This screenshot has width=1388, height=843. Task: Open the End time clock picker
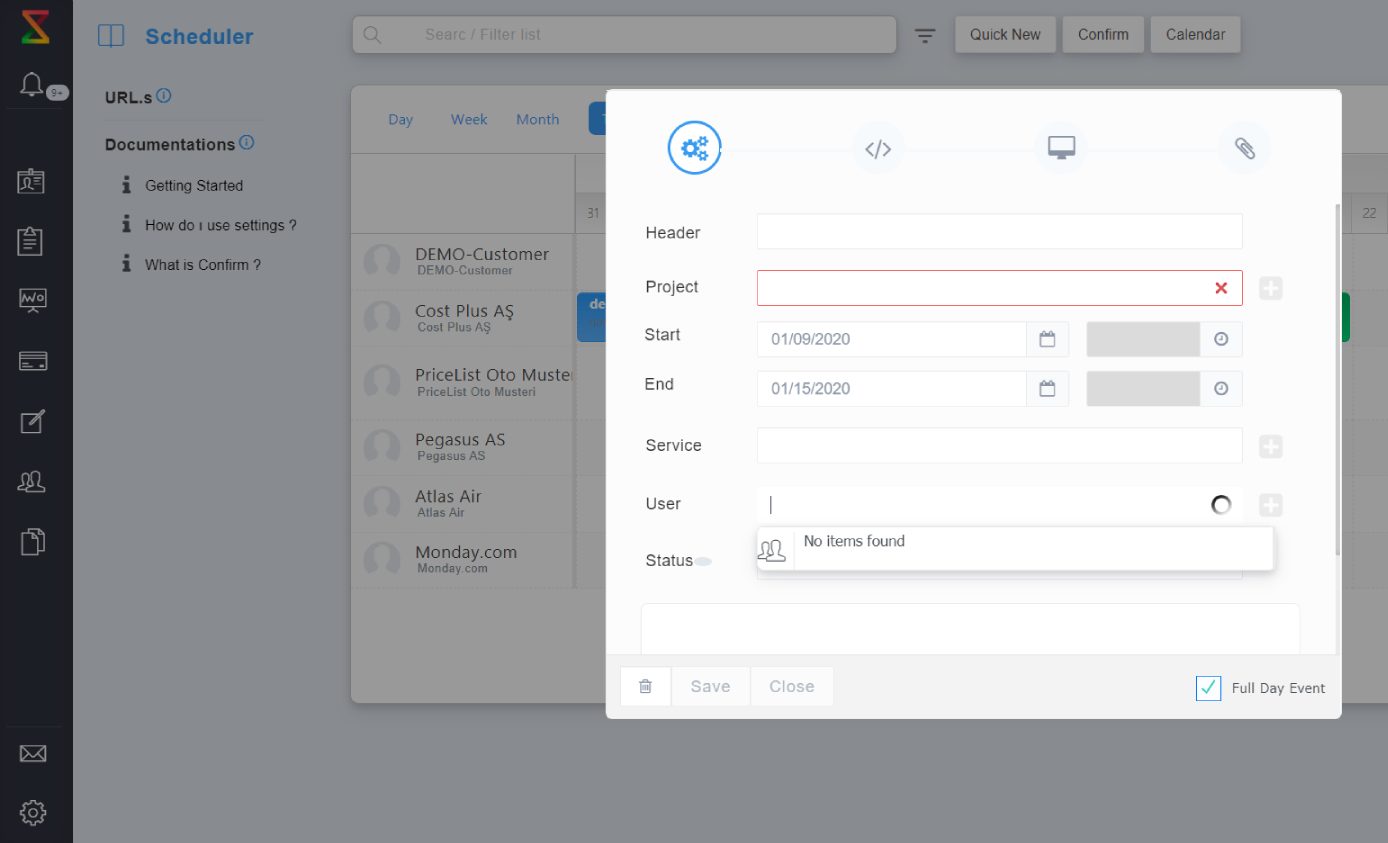(x=1221, y=388)
